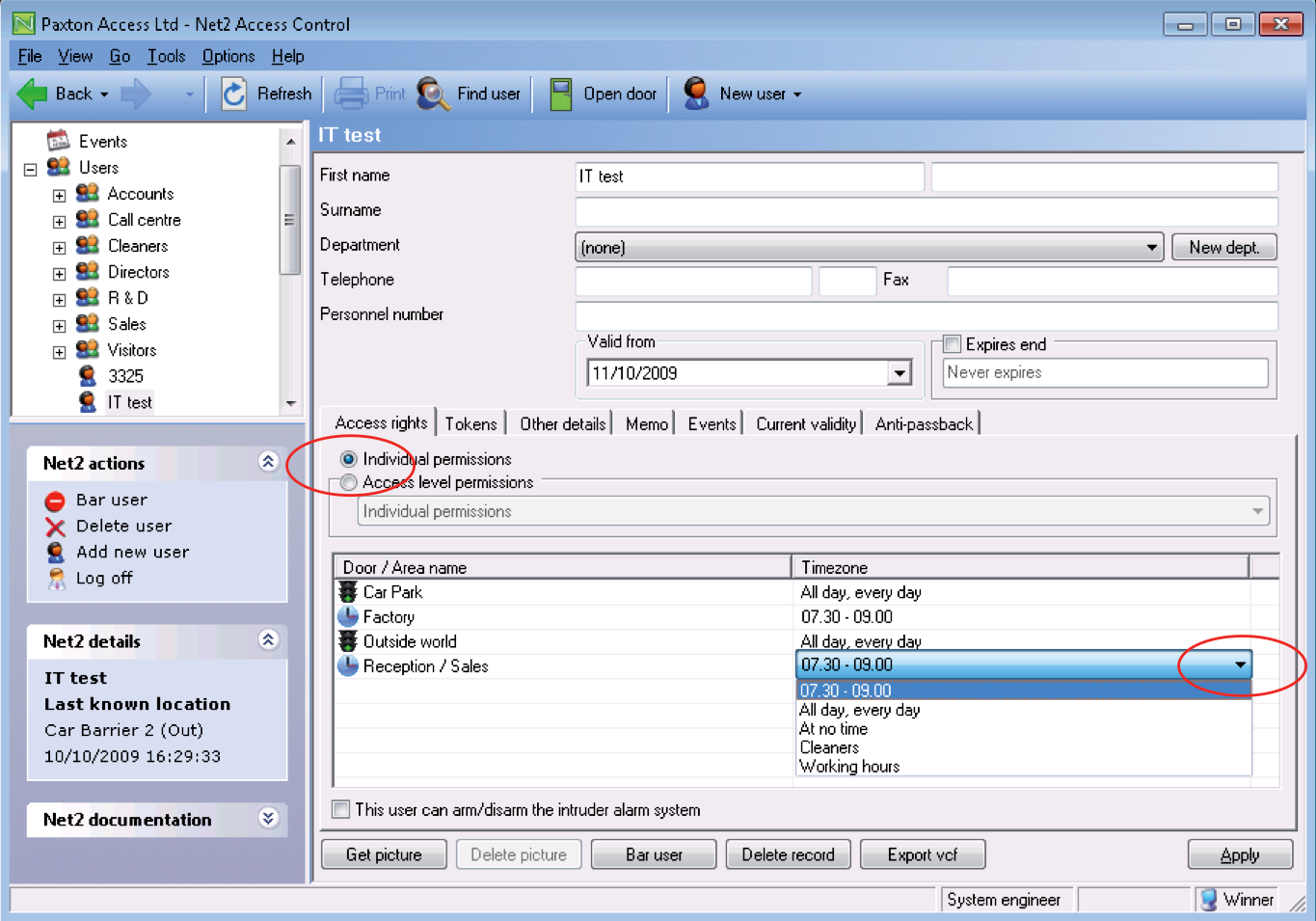Click the Bar user icon in Net2 actions
This screenshot has height=921, width=1316.
coord(55,500)
